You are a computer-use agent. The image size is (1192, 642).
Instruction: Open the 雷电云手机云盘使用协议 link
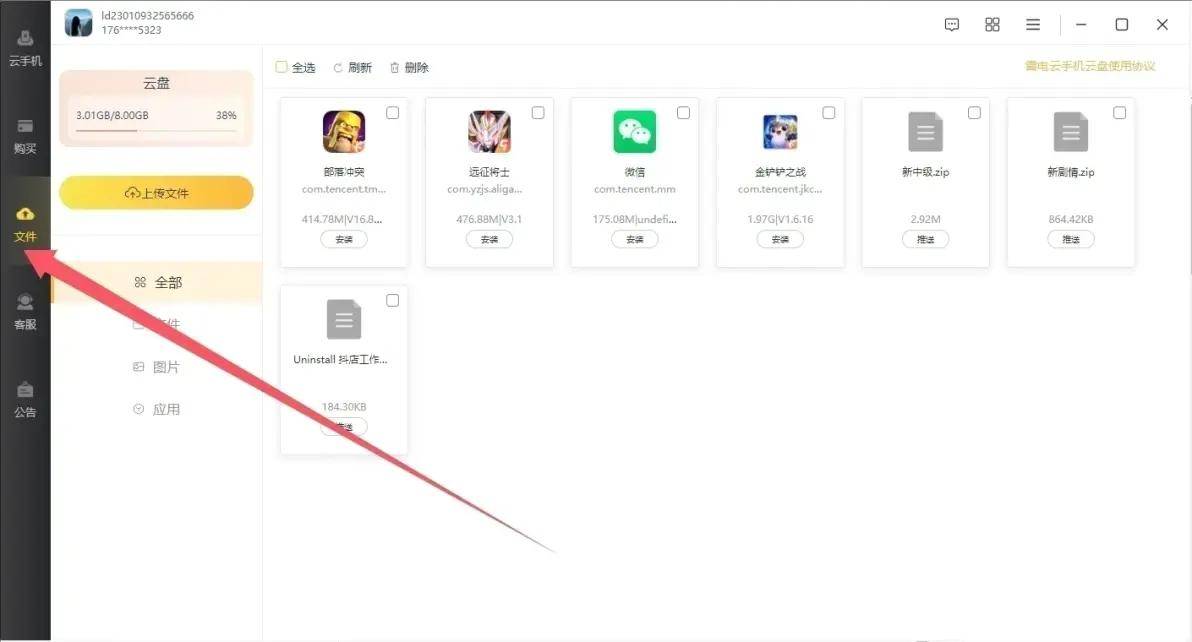click(x=1089, y=67)
